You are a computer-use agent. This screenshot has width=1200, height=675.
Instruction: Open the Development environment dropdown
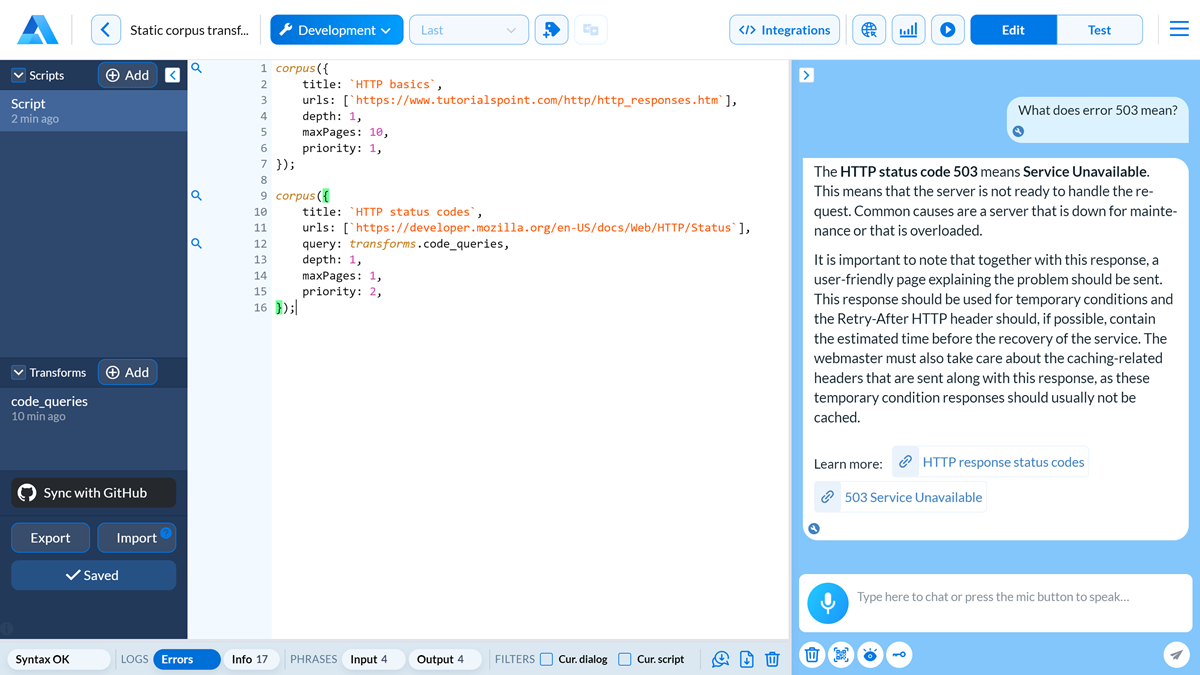click(x=336, y=29)
